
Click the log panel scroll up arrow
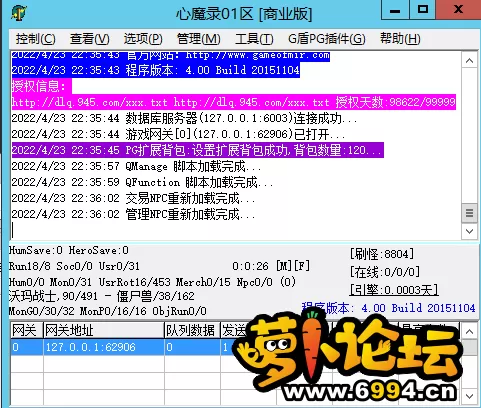(469, 61)
